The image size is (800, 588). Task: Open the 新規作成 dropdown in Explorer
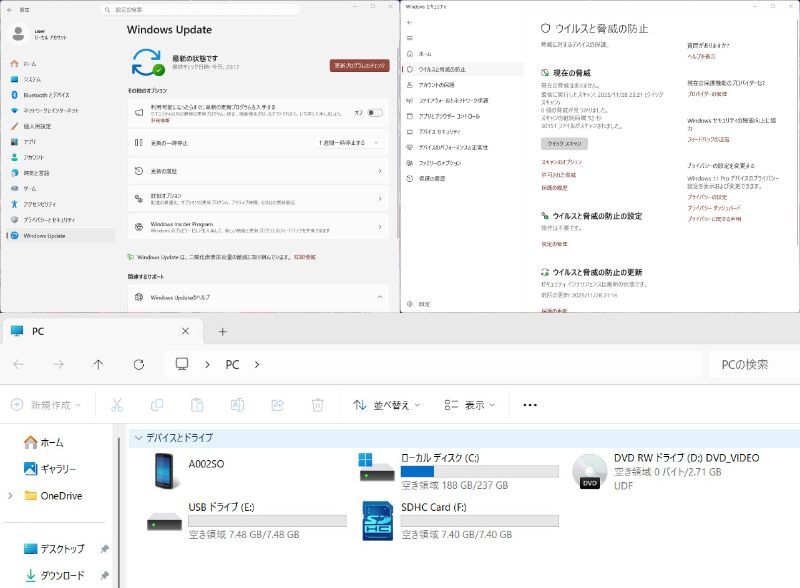pos(46,405)
